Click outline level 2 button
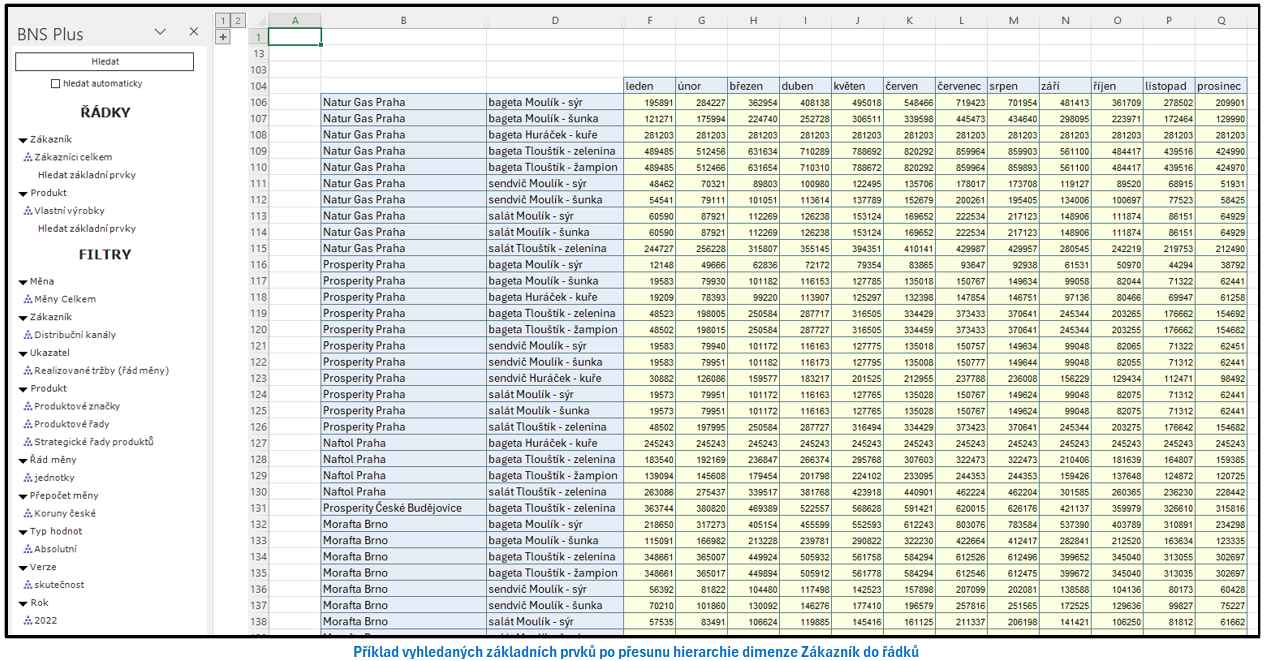Viewport: 1264px width, 661px height. pyautogui.click(x=238, y=20)
